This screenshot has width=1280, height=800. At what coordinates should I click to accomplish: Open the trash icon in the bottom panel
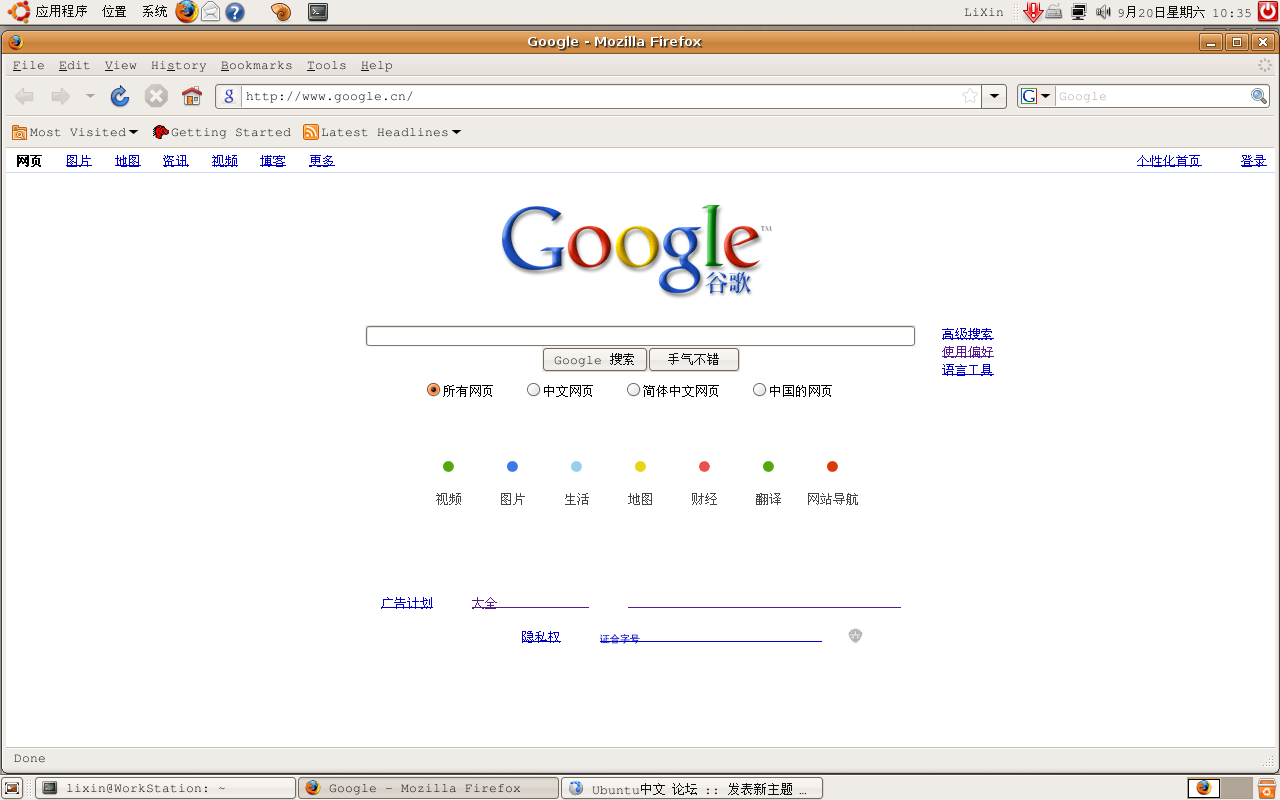pos(1266,788)
